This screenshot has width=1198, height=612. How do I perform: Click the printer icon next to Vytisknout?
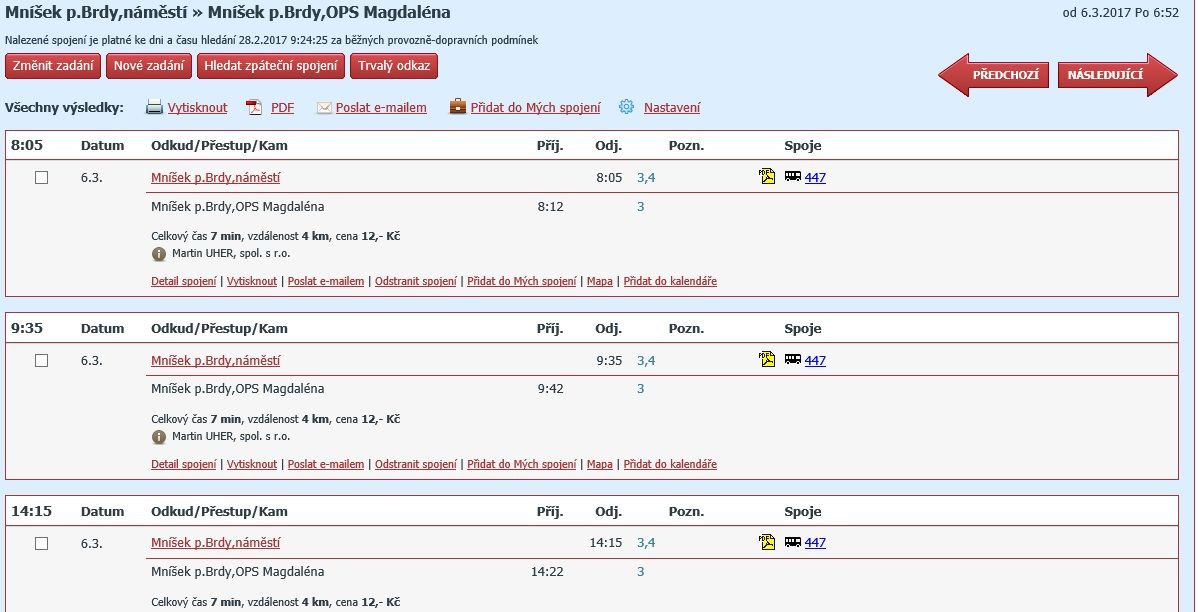154,108
